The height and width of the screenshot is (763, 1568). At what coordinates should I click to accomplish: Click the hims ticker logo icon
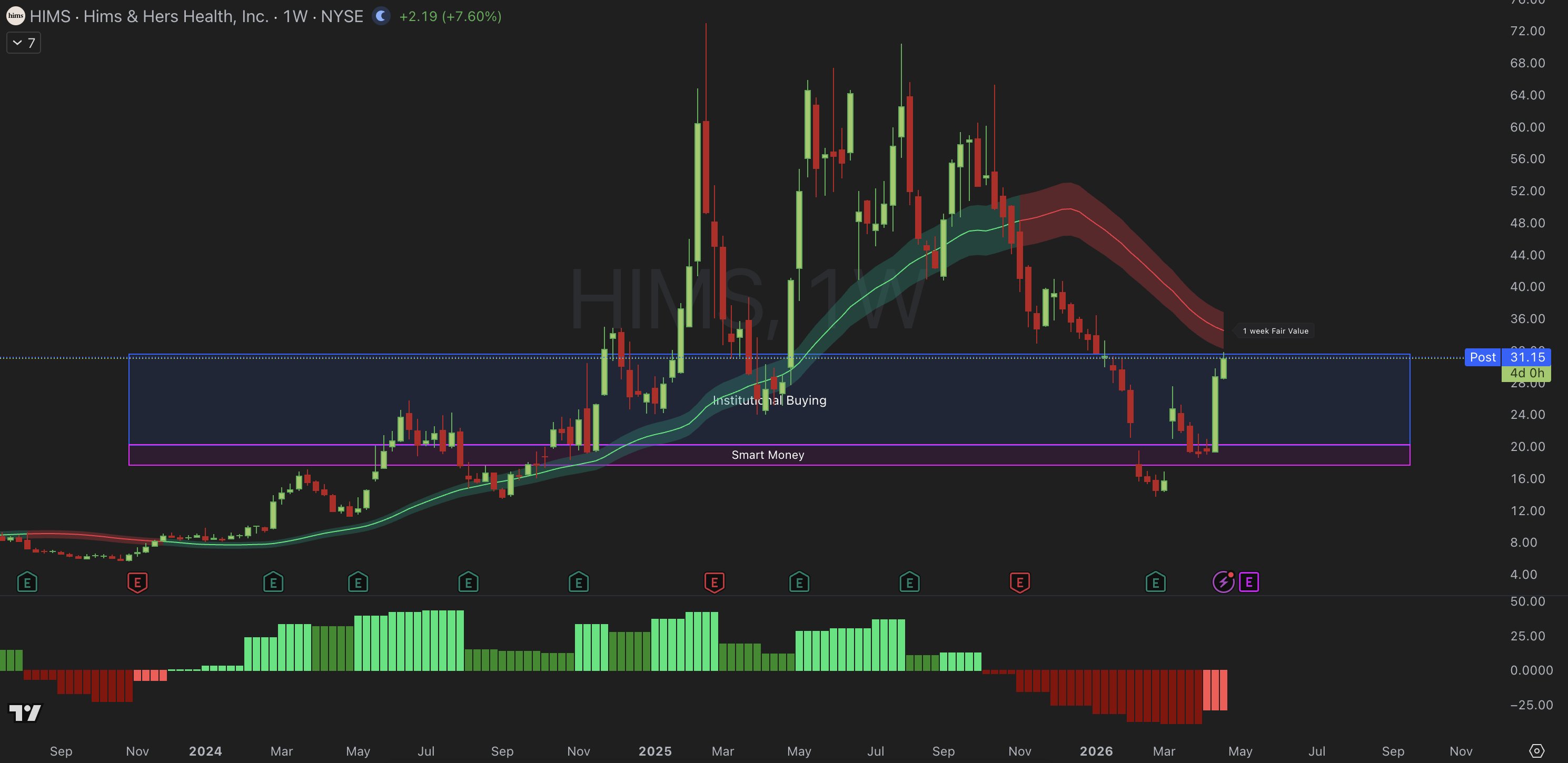15,16
